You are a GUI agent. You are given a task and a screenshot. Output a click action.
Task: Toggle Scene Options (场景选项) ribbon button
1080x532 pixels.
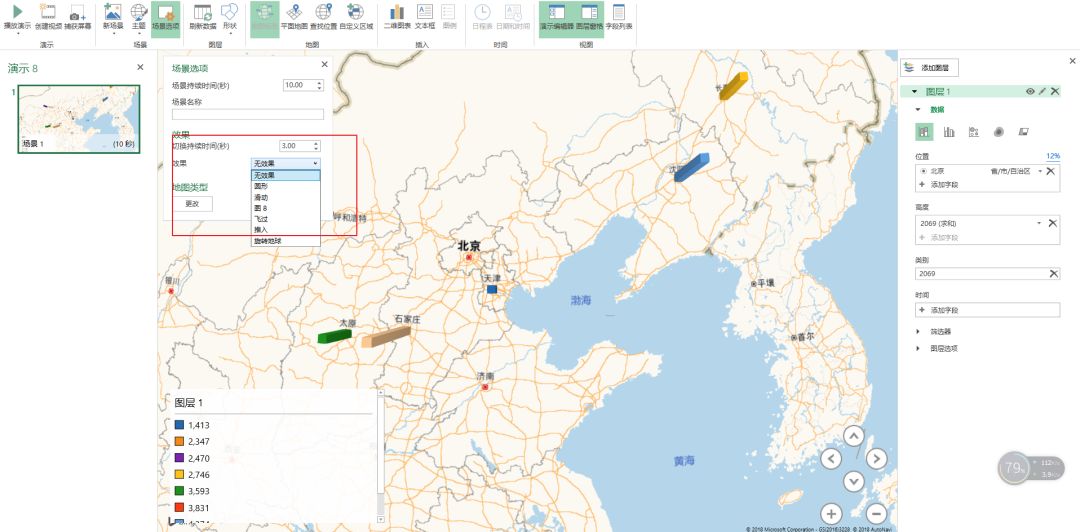click(x=165, y=18)
